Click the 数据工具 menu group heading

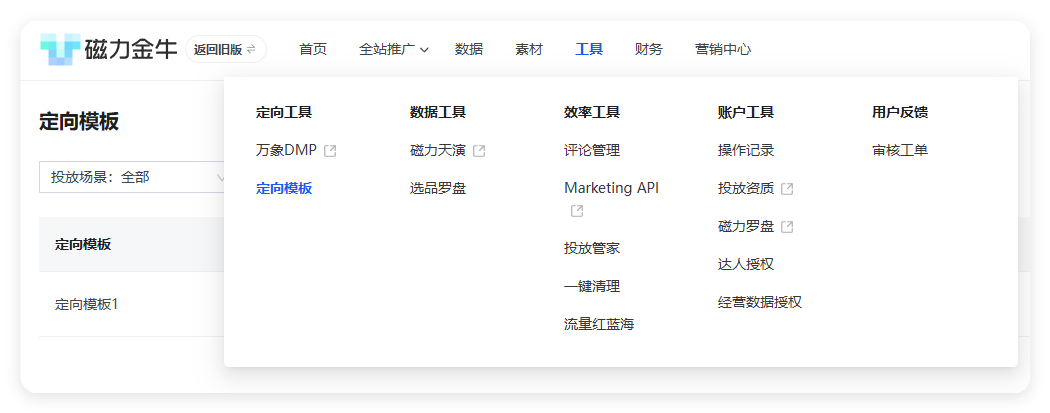pos(438,112)
